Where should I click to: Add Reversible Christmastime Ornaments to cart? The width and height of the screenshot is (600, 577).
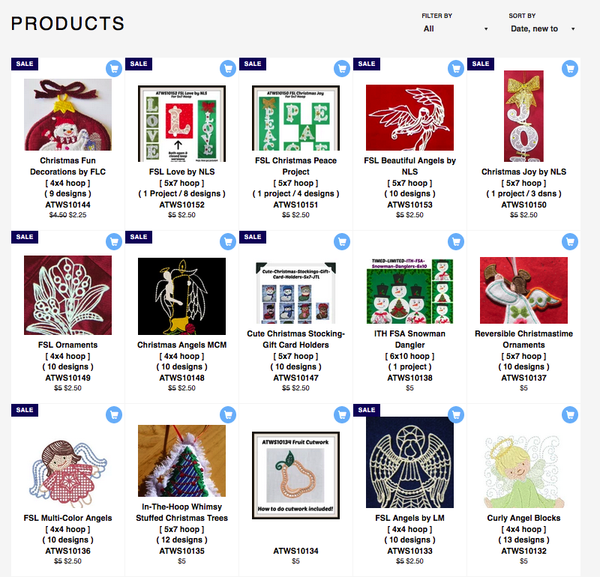click(x=570, y=242)
